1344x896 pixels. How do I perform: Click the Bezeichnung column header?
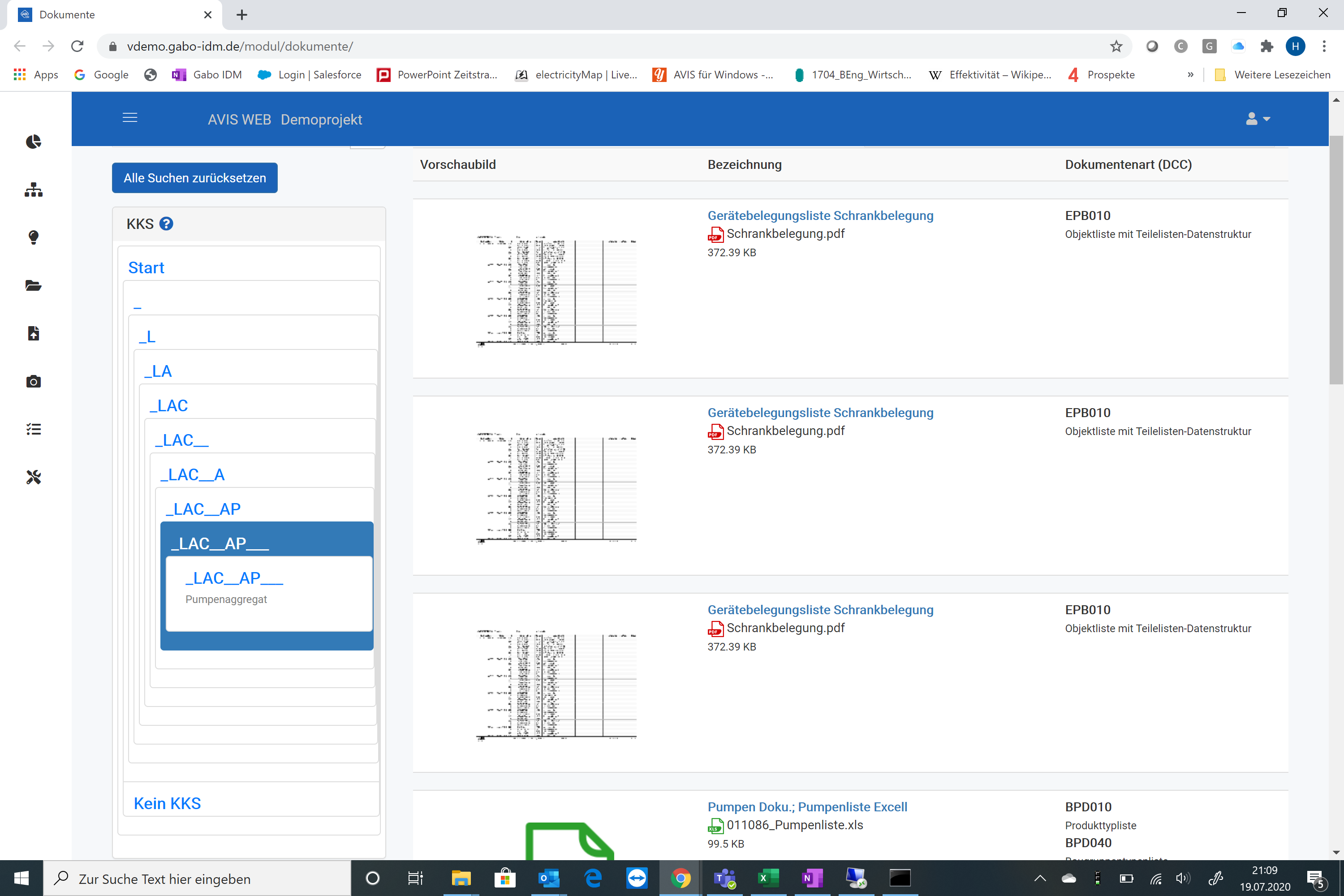pos(745,164)
